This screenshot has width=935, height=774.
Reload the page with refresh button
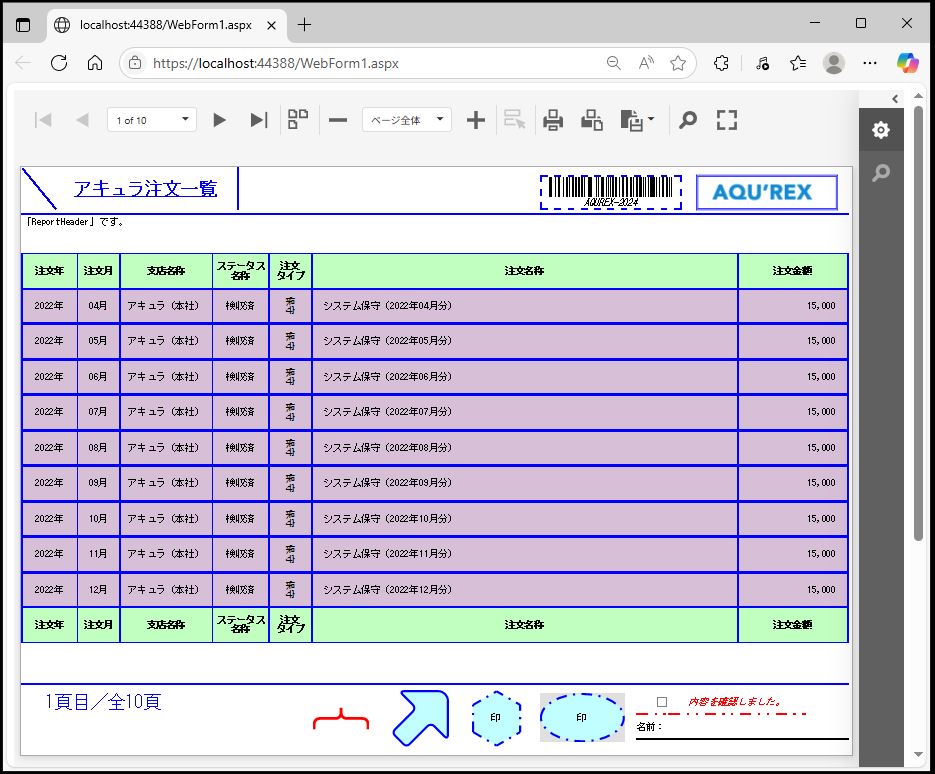point(59,63)
